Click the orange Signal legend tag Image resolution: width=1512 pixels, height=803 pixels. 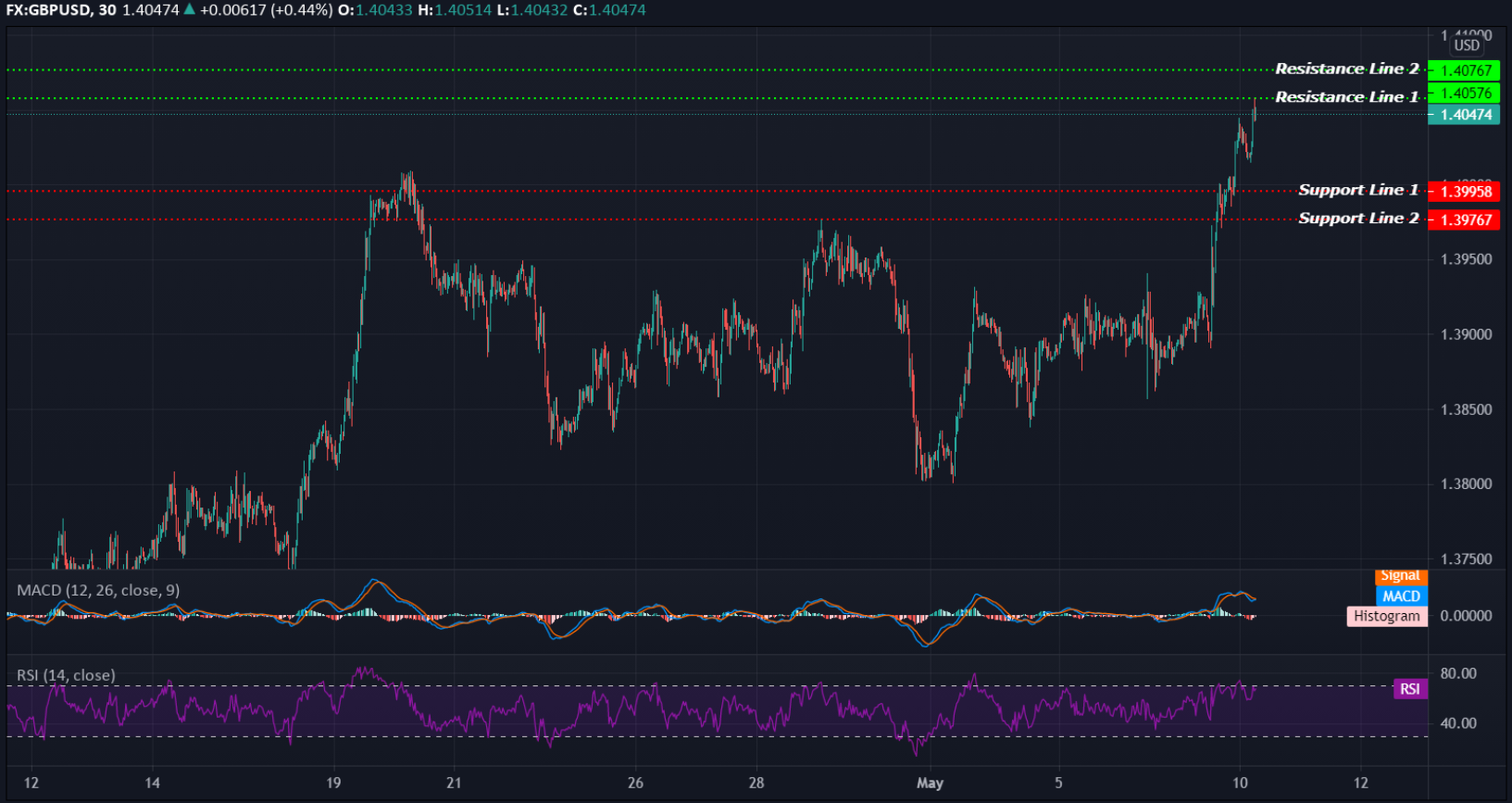pyautogui.click(x=1401, y=577)
